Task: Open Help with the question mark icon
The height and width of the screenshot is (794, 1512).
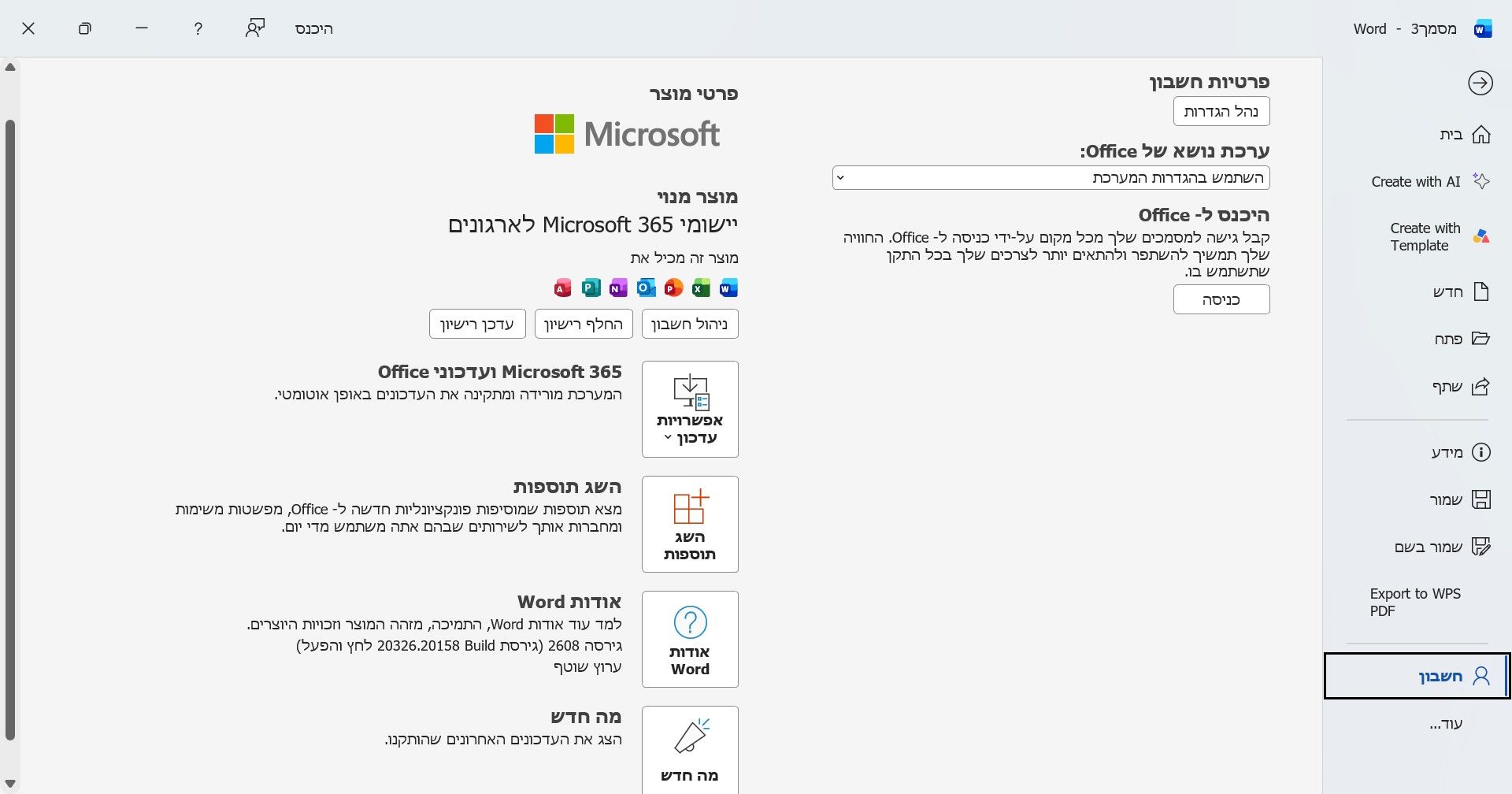Action: 198,28
